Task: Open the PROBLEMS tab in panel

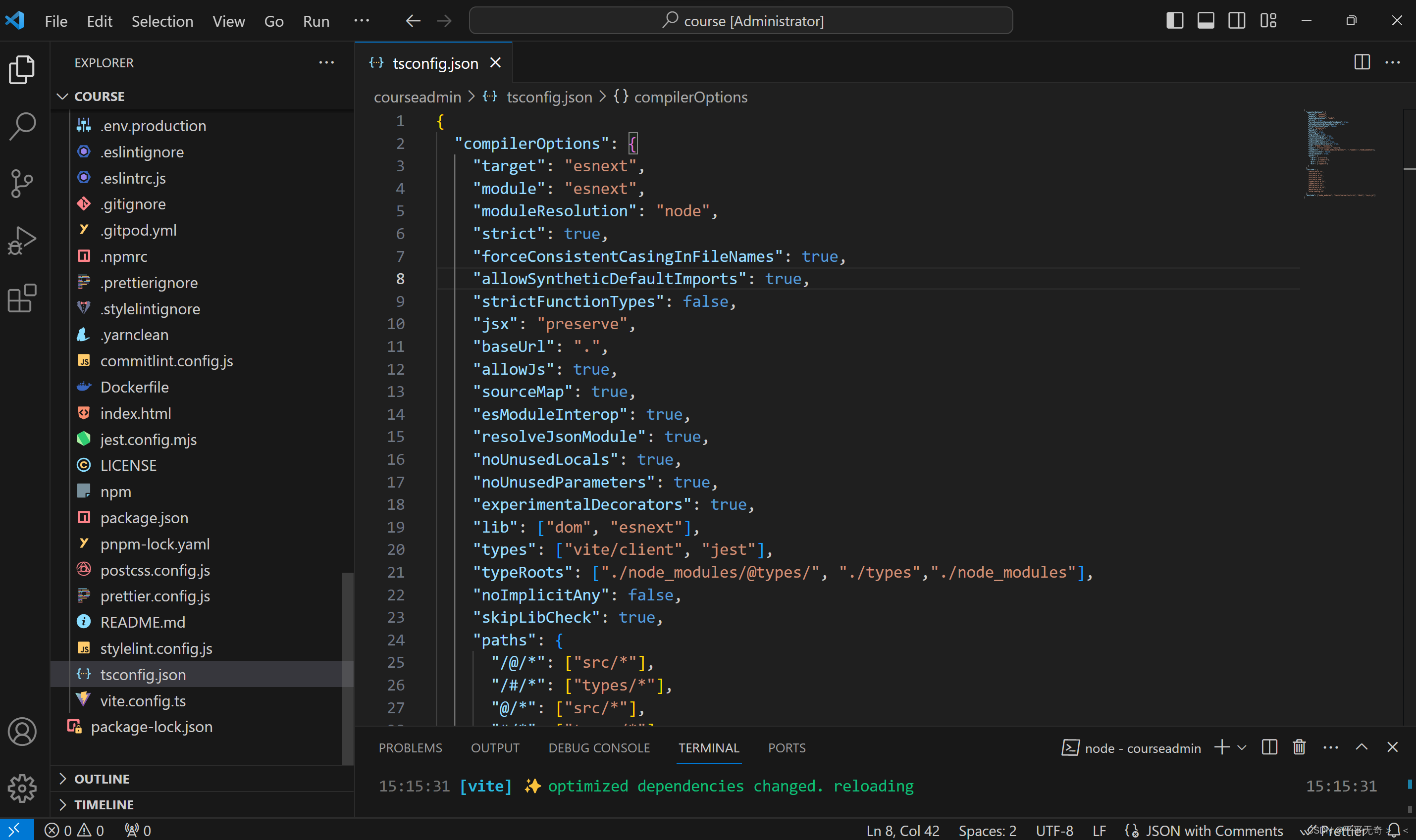Action: tap(411, 747)
